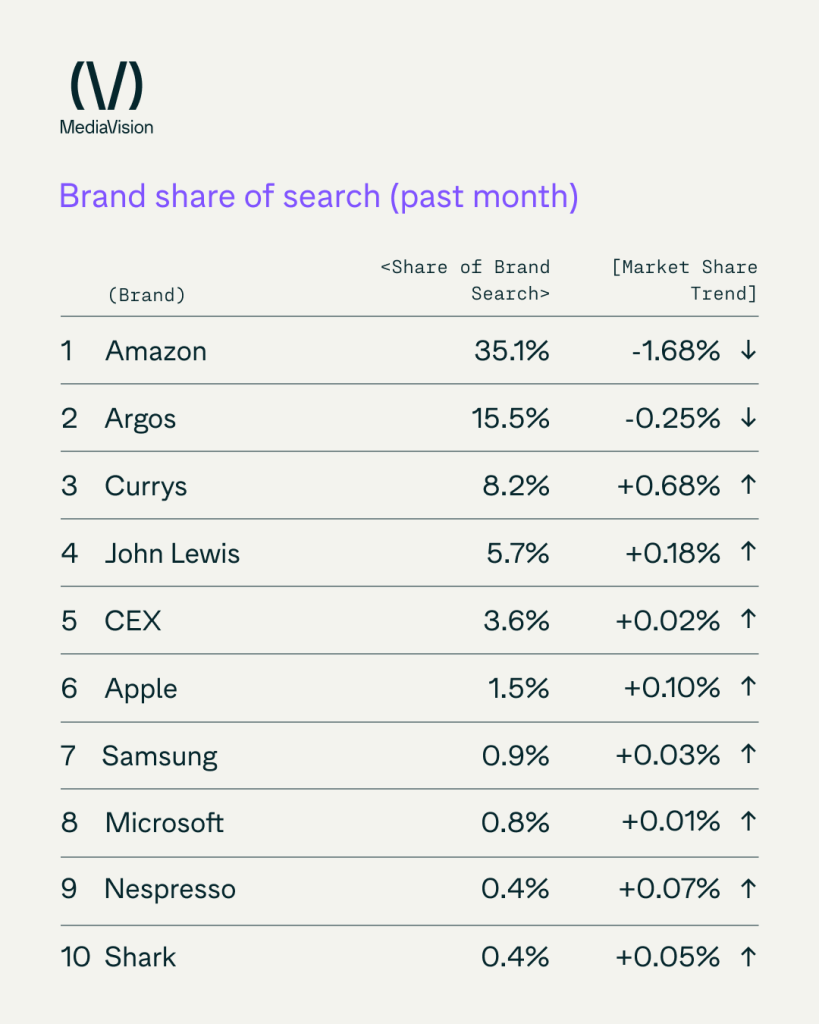
Task: Click the up arrow in Nespresso row
Action: (747, 889)
